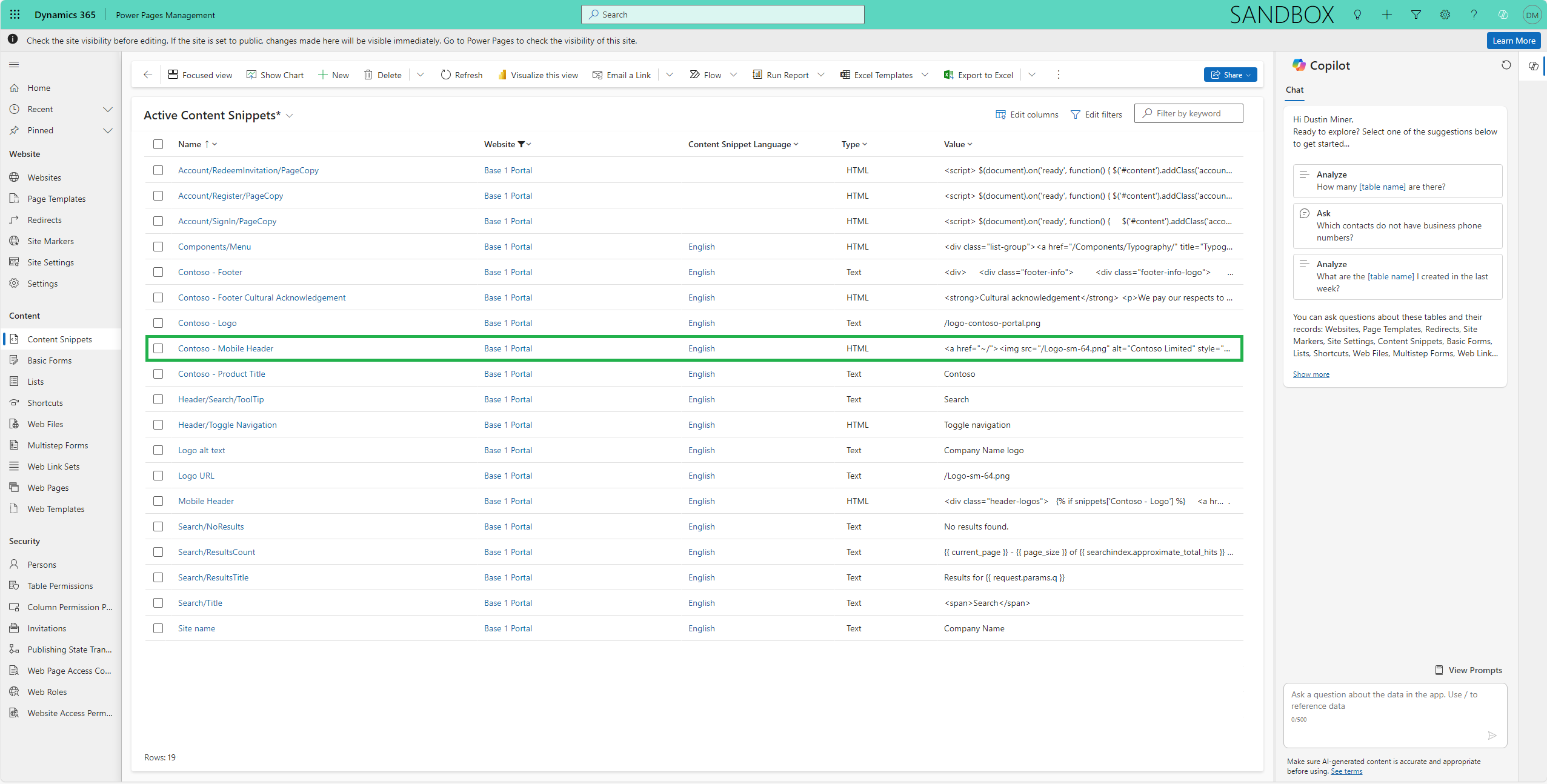Viewport: 1547px width, 784px height.
Task: Click View Prompts in Copilot pane
Action: click(1468, 670)
